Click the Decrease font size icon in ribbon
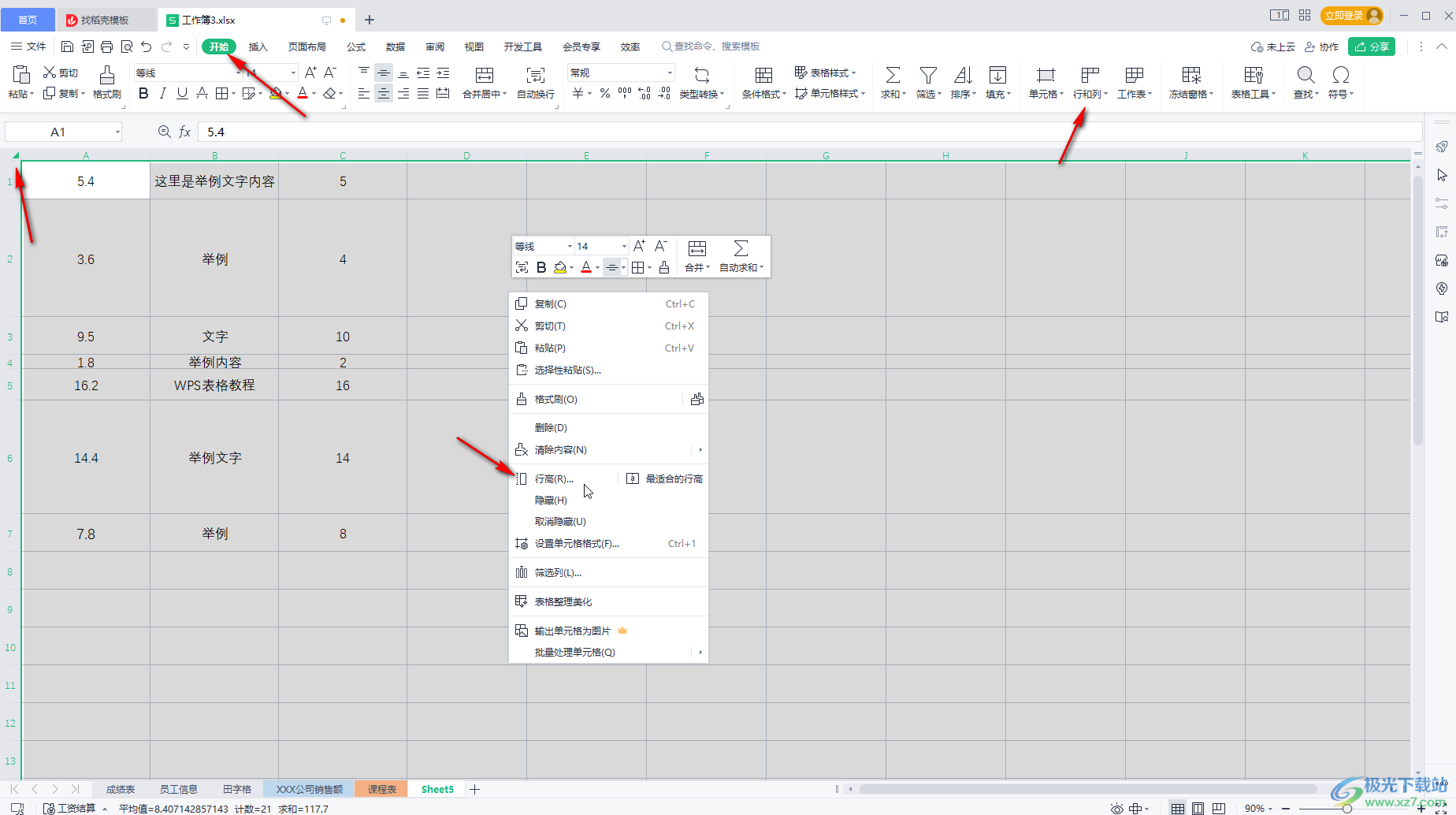The width and height of the screenshot is (1456, 815). pos(330,73)
